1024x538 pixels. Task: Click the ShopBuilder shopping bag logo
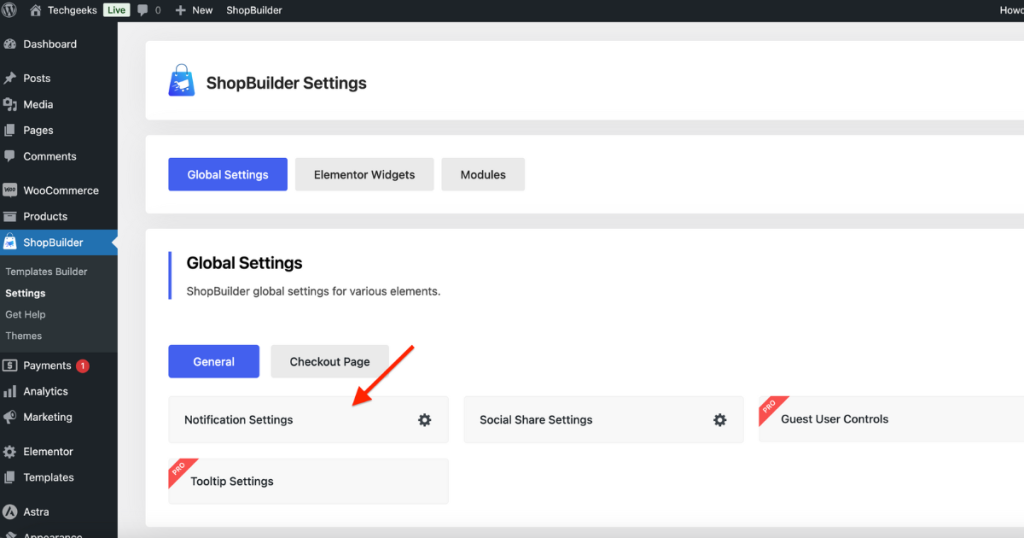pos(182,80)
